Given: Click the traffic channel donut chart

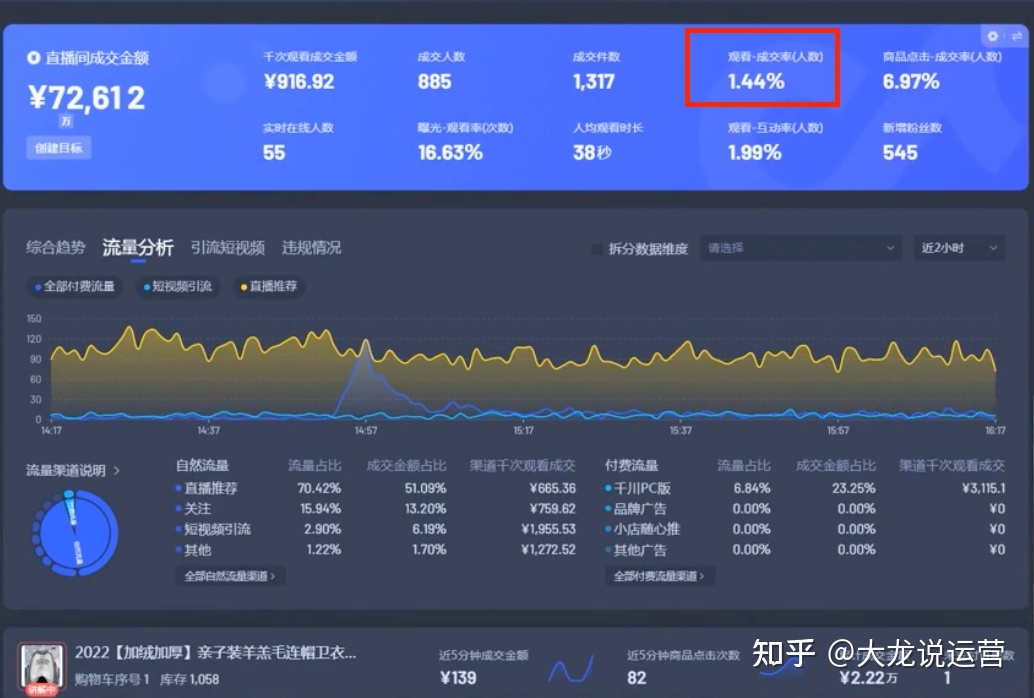Looking at the screenshot, I should click(x=75, y=532).
